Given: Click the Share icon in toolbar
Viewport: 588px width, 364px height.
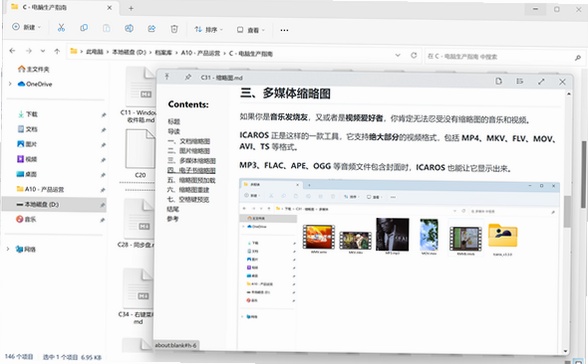Looking at the screenshot, I should [x=152, y=28].
